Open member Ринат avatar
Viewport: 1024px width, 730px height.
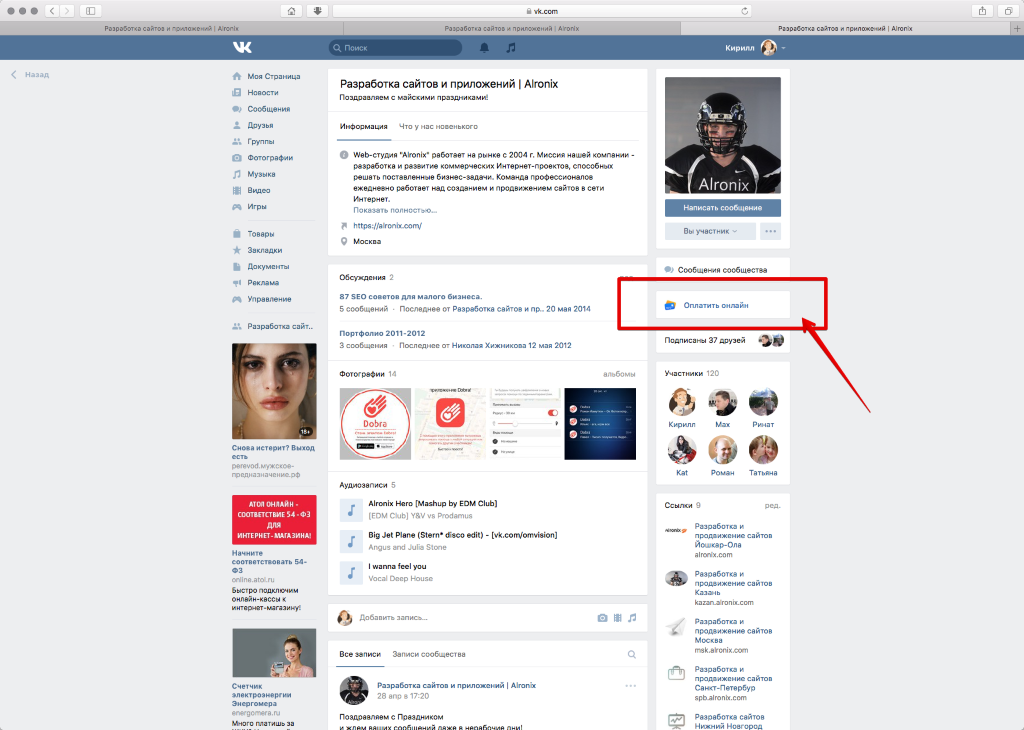[x=763, y=402]
